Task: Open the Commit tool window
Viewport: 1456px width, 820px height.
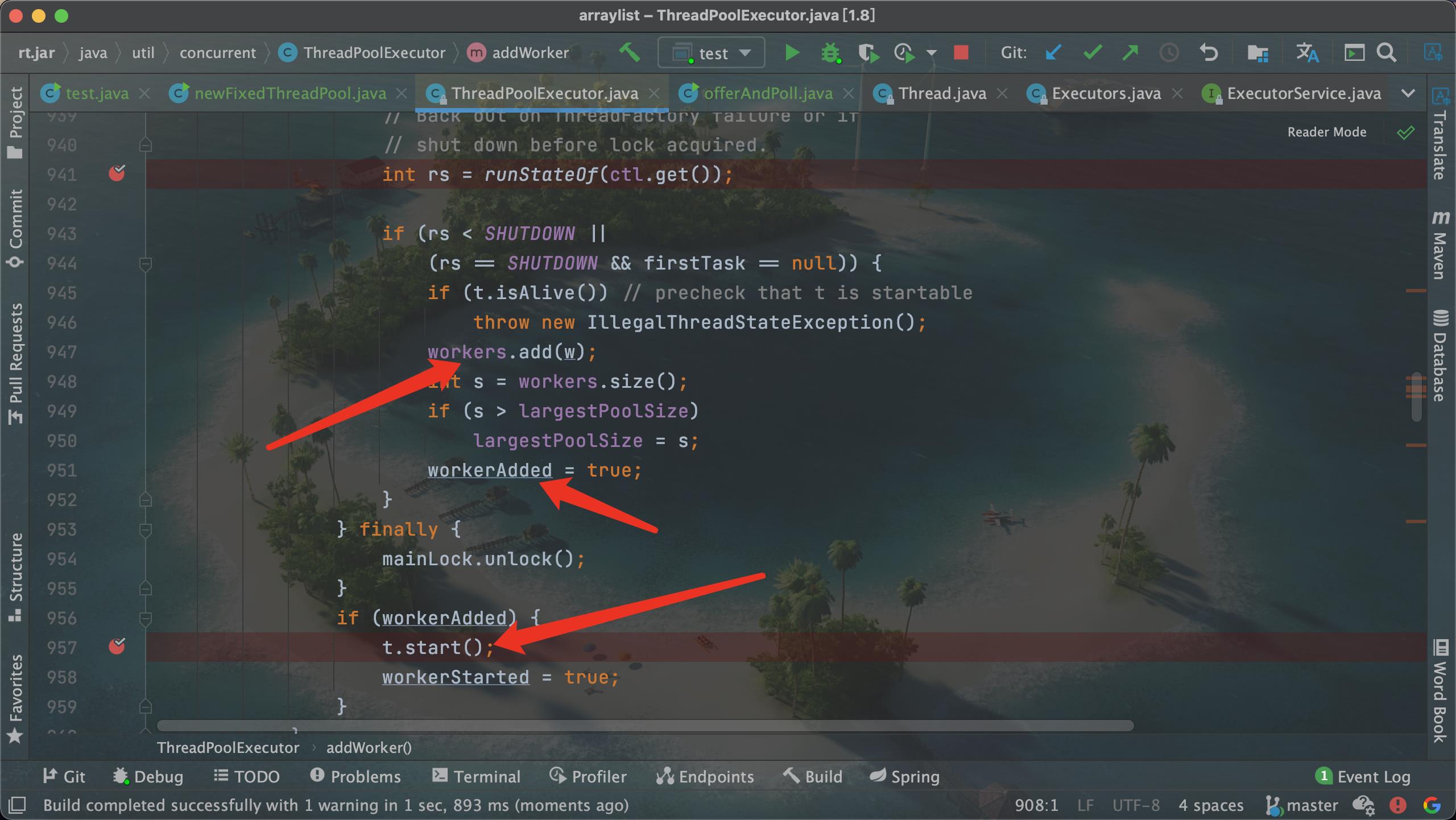Action: click(15, 229)
